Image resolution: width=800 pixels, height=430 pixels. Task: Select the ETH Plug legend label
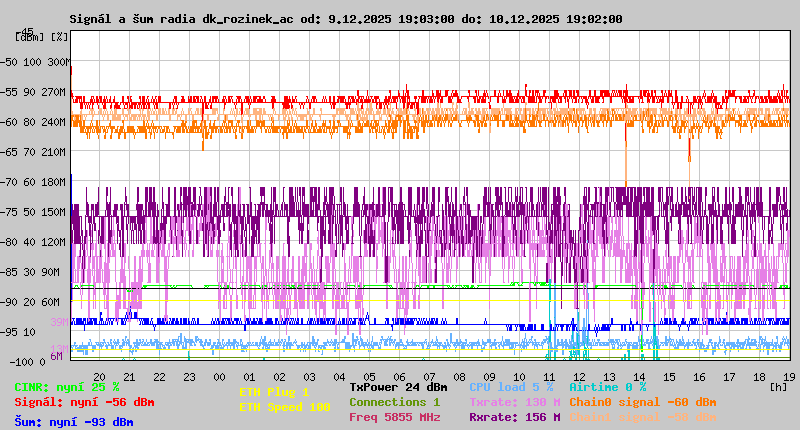274,392
